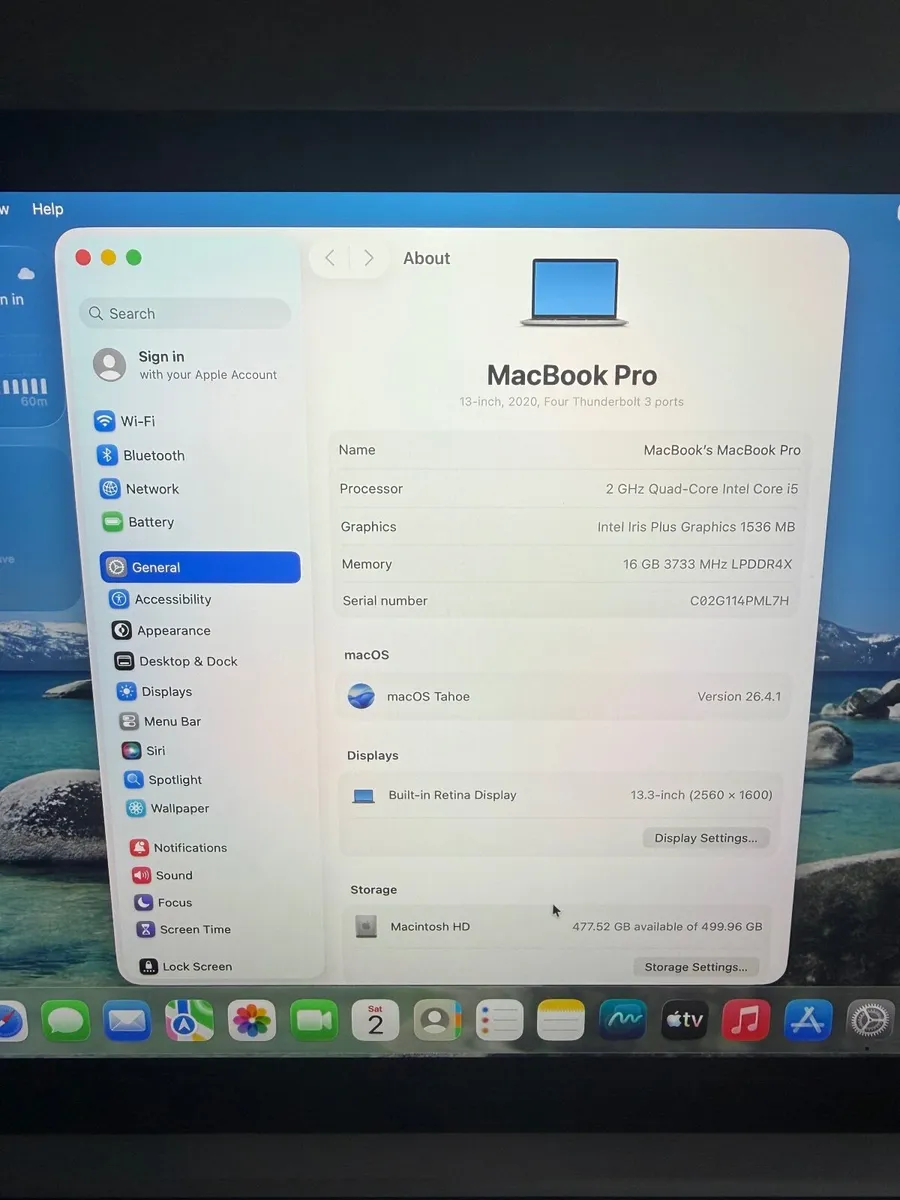Open Calendar from the Dock
Viewport: 900px width, 1200px height.
tap(375, 1021)
